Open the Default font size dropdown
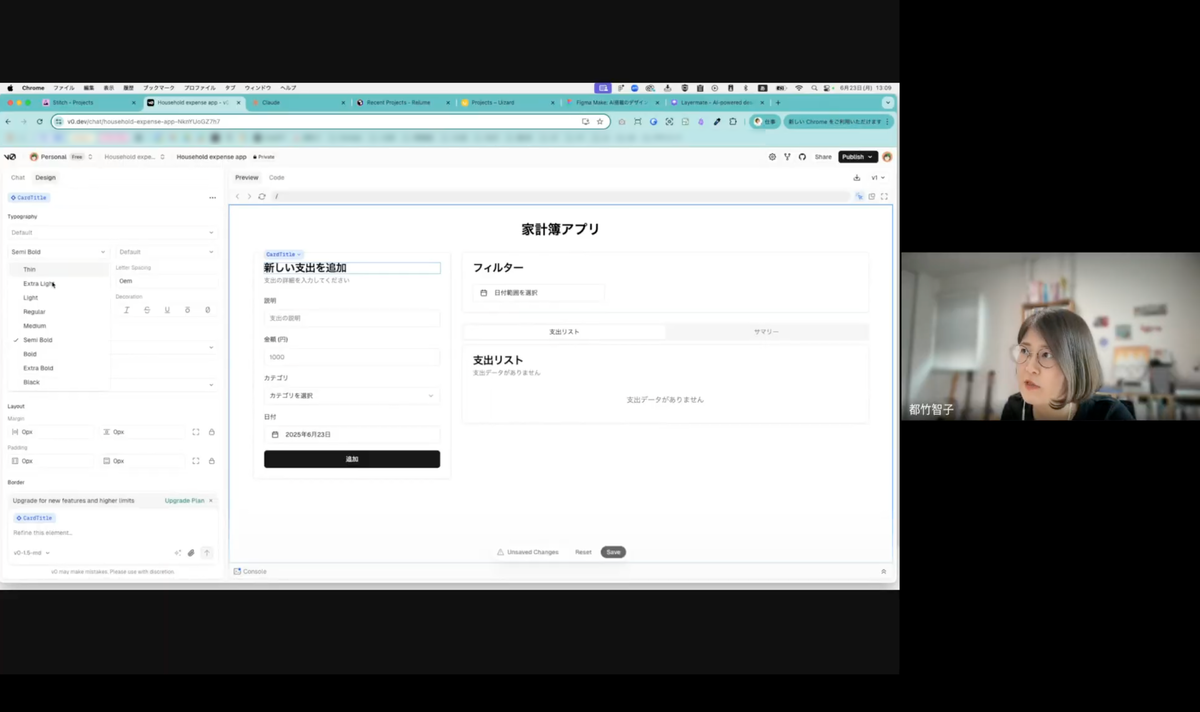The image size is (1200, 712). pos(166,252)
